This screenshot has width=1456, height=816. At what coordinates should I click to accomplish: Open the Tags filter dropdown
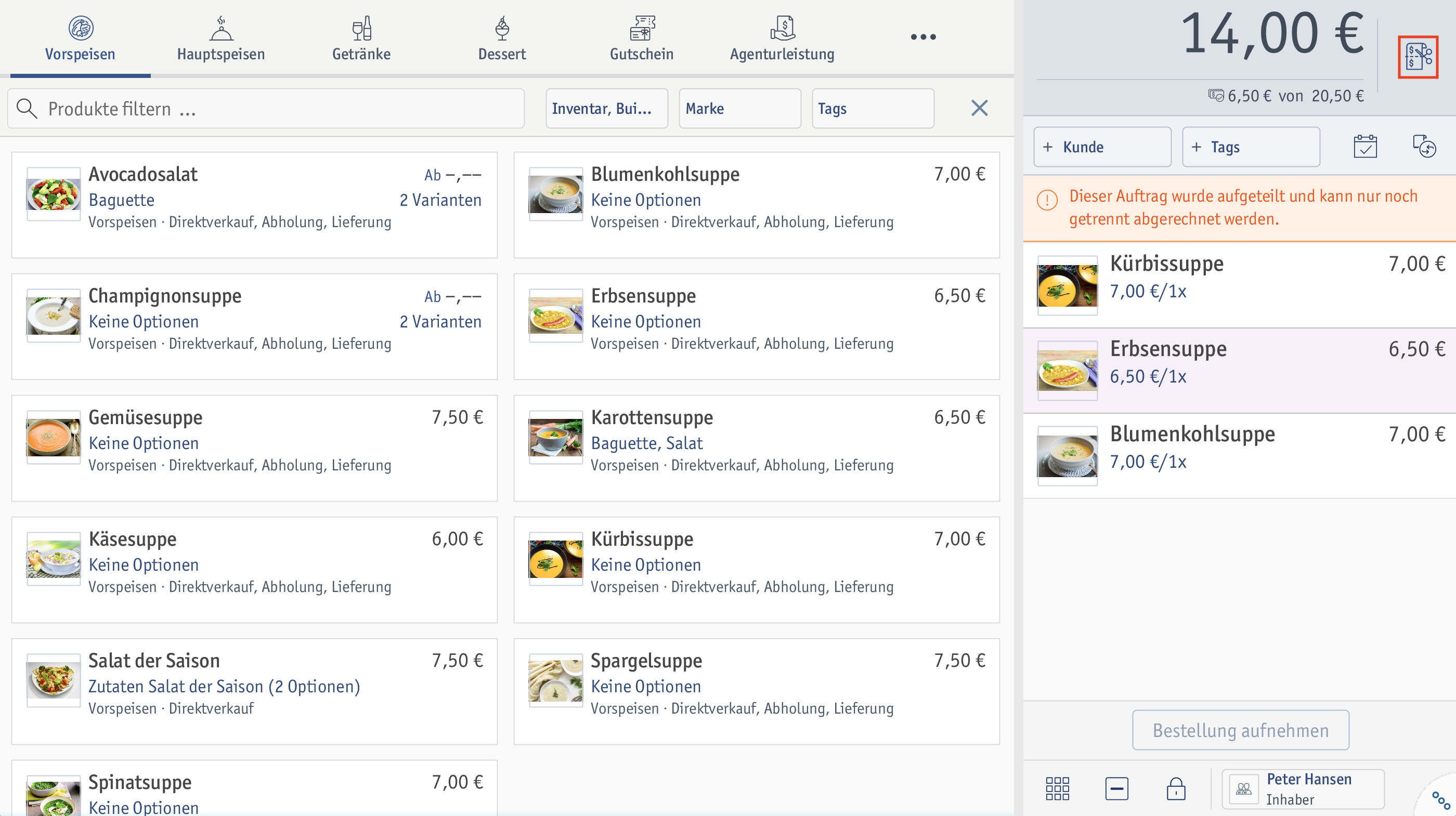coord(873,108)
